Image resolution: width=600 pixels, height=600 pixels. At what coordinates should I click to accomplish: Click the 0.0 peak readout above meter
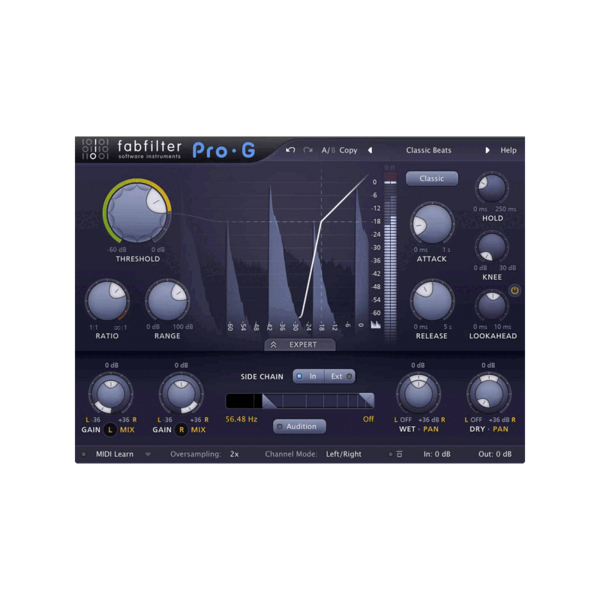(390, 168)
